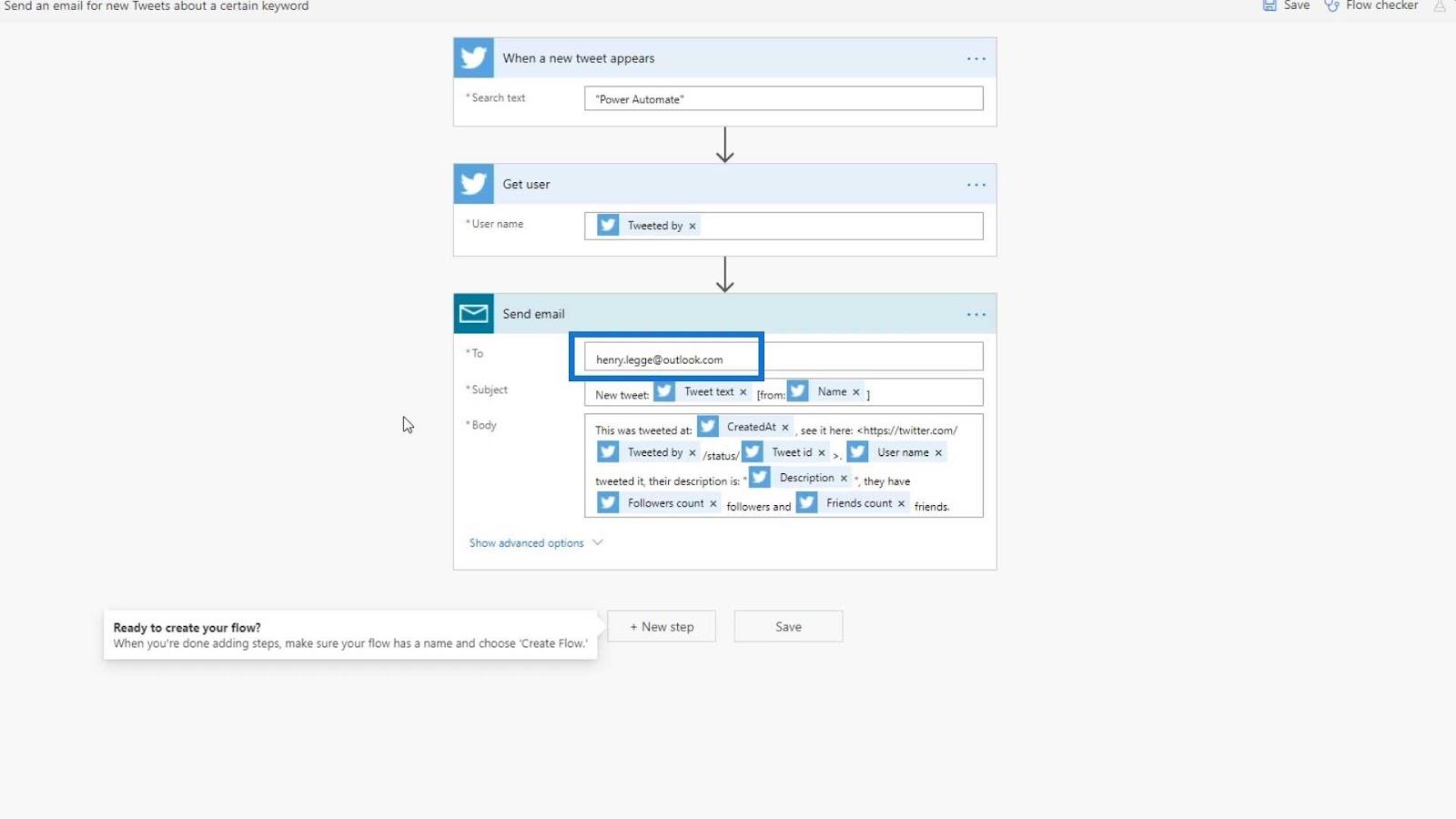The height and width of the screenshot is (819, 1456).
Task: Collapse the Get user step header
Action: pyautogui.click(x=724, y=184)
